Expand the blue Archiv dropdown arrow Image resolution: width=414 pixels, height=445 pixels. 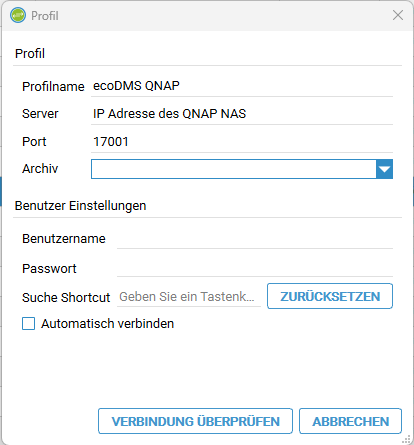point(384,169)
